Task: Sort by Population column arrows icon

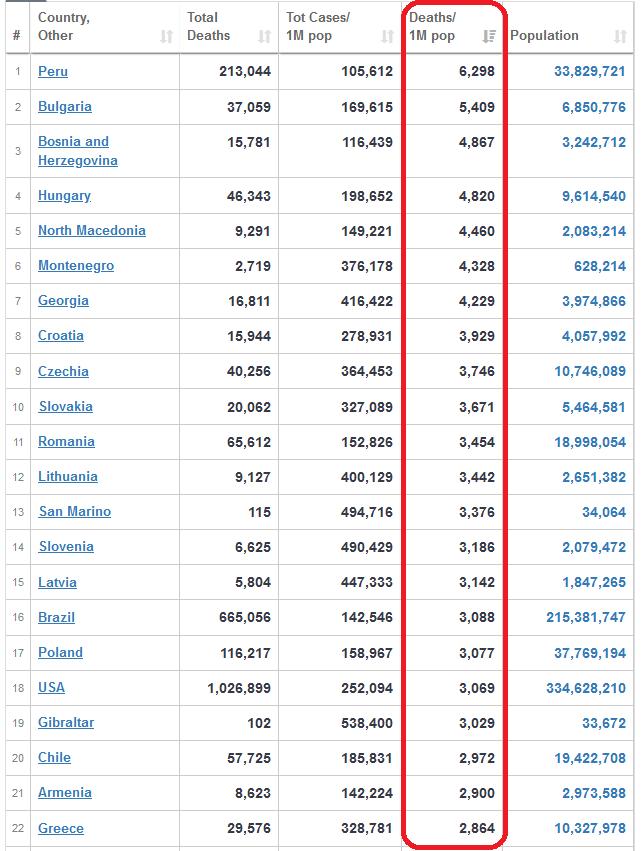Action: pos(620,36)
